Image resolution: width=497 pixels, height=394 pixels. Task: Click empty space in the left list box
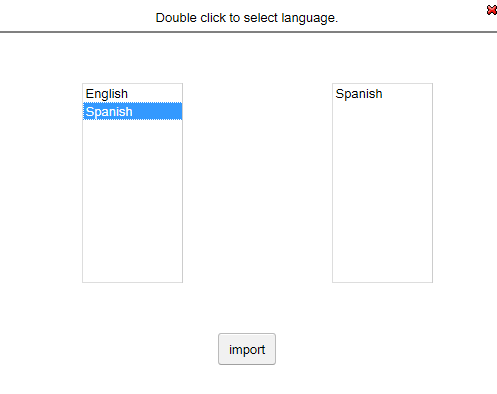coord(132,200)
